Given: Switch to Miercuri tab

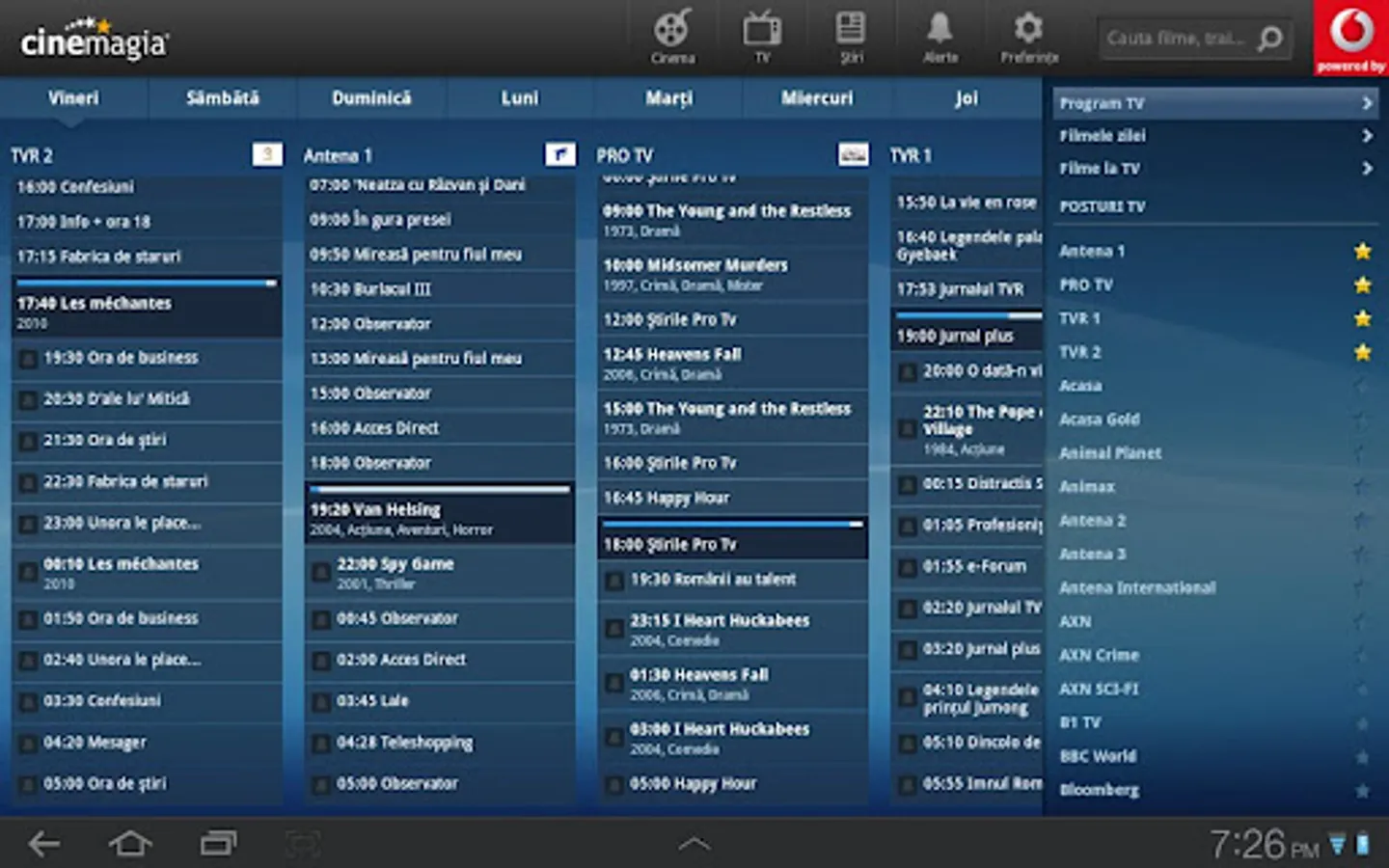Looking at the screenshot, I should 817,97.
